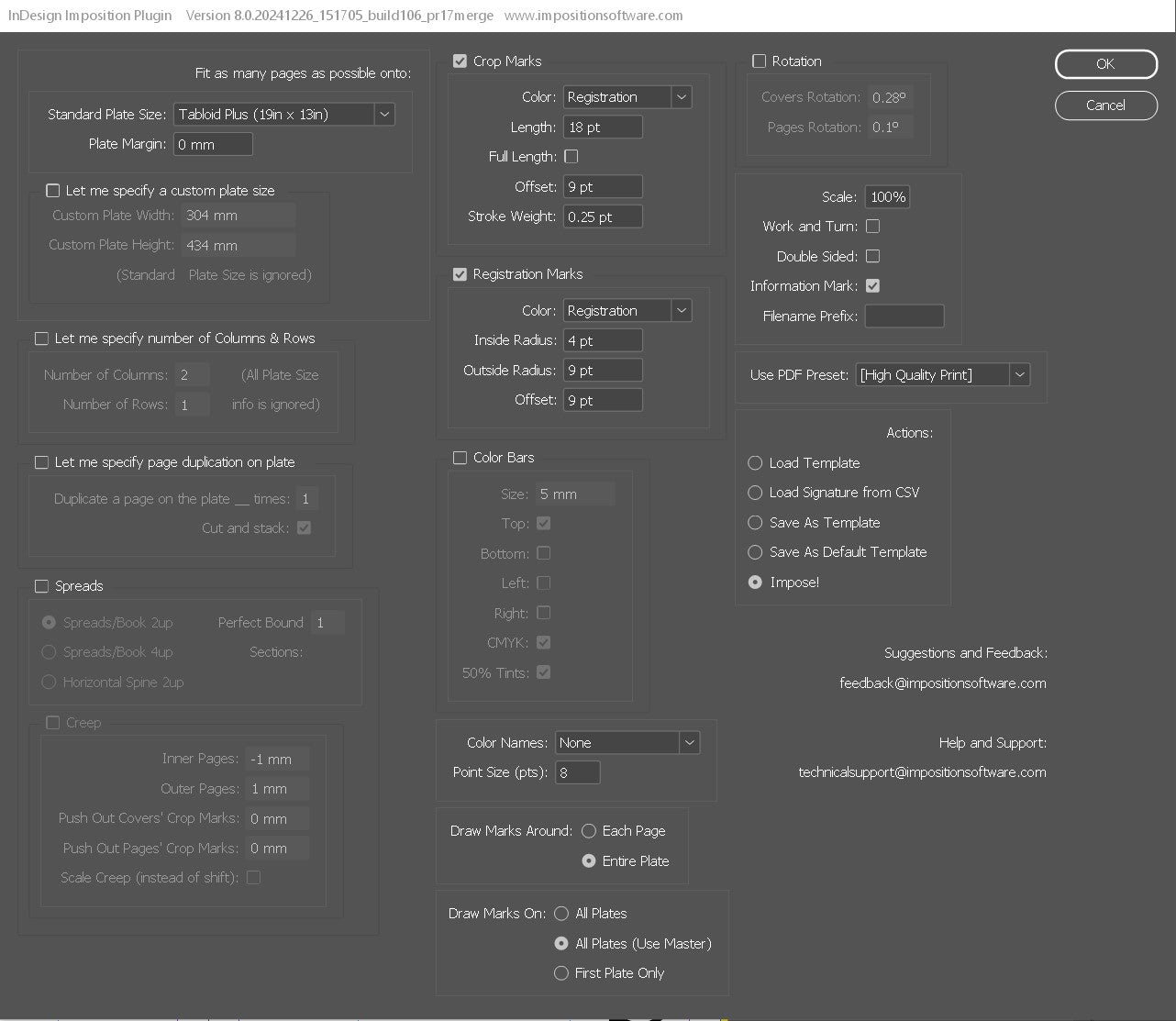
Task: Open the Standard Plate Size dropdown
Action: pyautogui.click(x=384, y=114)
